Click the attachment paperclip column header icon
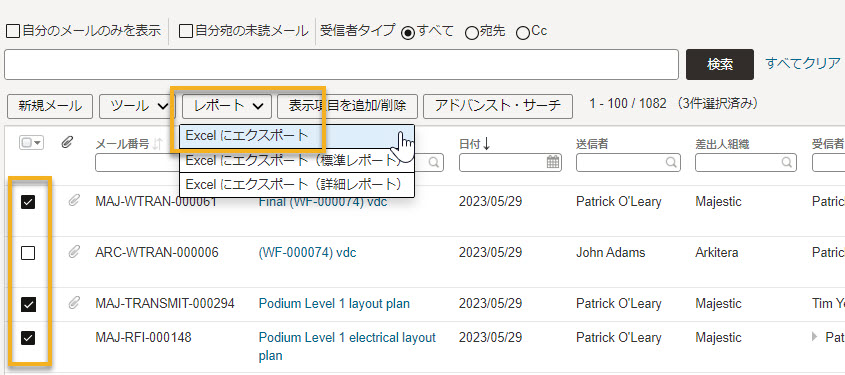 [67, 143]
